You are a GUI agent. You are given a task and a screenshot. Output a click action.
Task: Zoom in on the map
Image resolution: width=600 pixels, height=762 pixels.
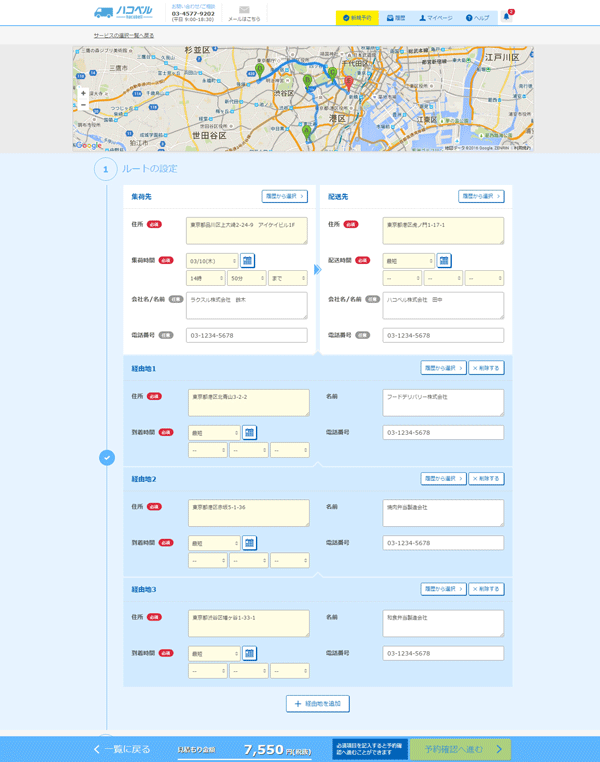click(x=83, y=93)
